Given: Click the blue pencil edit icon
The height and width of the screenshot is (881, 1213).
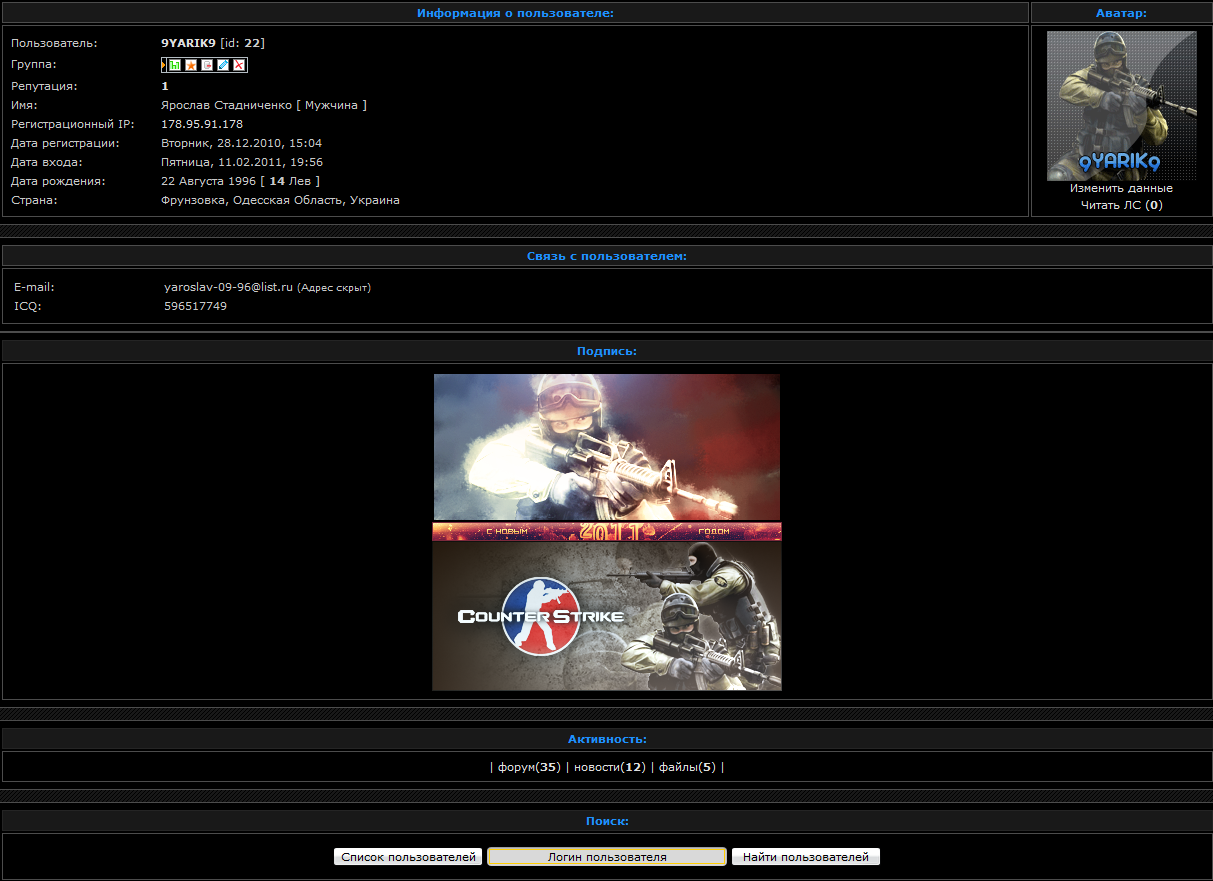Looking at the screenshot, I should tap(223, 65).
